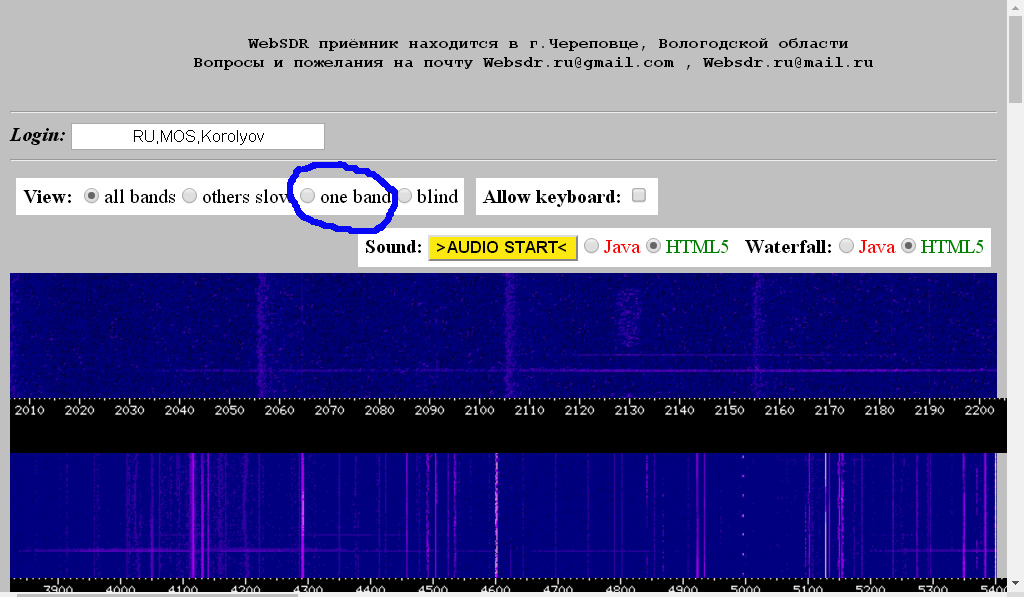This screenshot has height=597, width=1024.
Task: Choose HTML5 for the Waterfall display
Action: point(908,246)
